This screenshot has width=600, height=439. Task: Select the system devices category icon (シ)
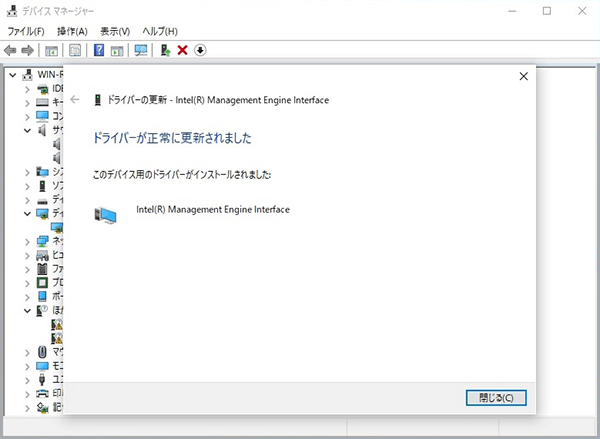point(42,172)
